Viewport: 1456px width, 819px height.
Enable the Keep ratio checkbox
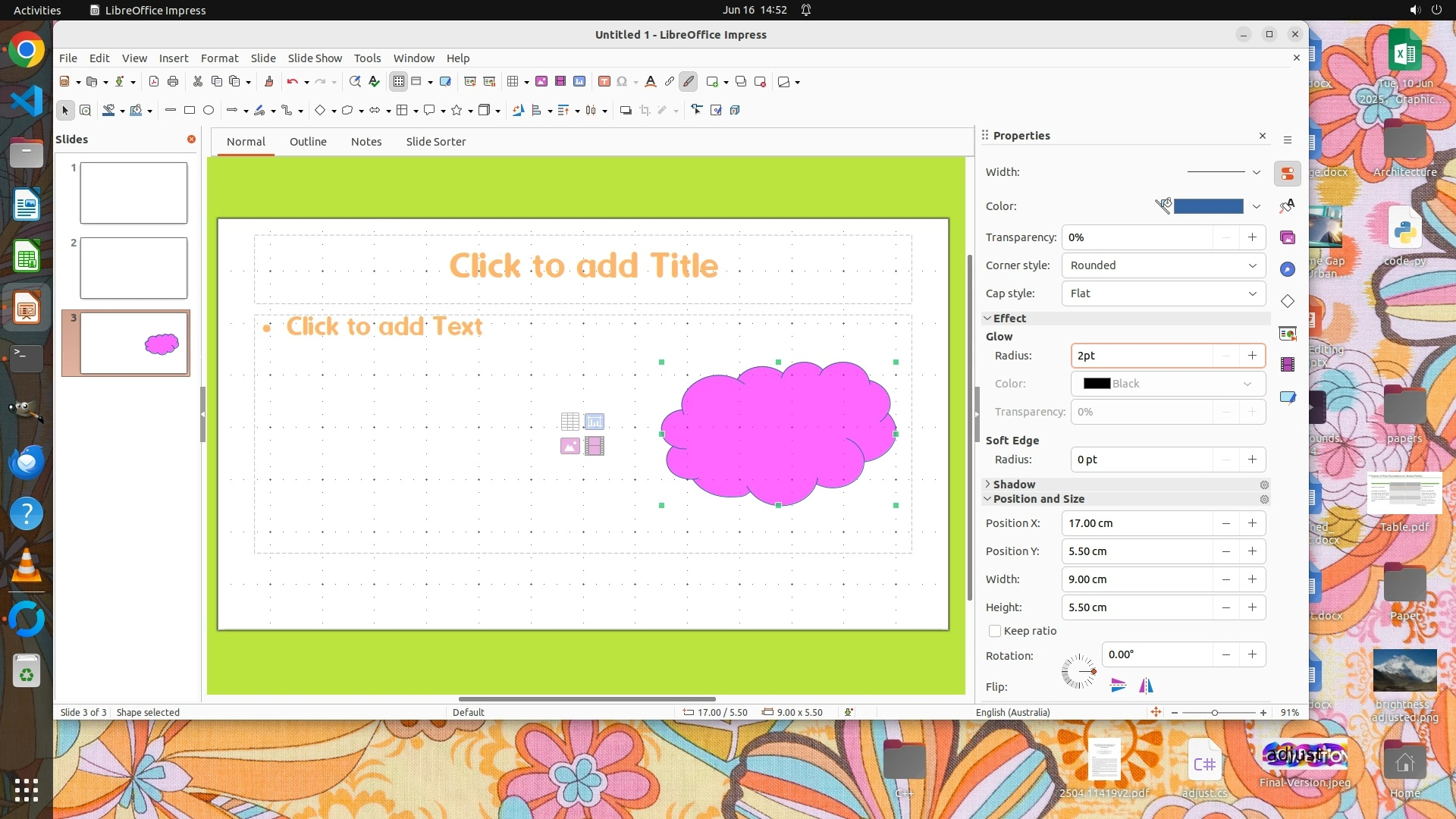pos(995,631)
